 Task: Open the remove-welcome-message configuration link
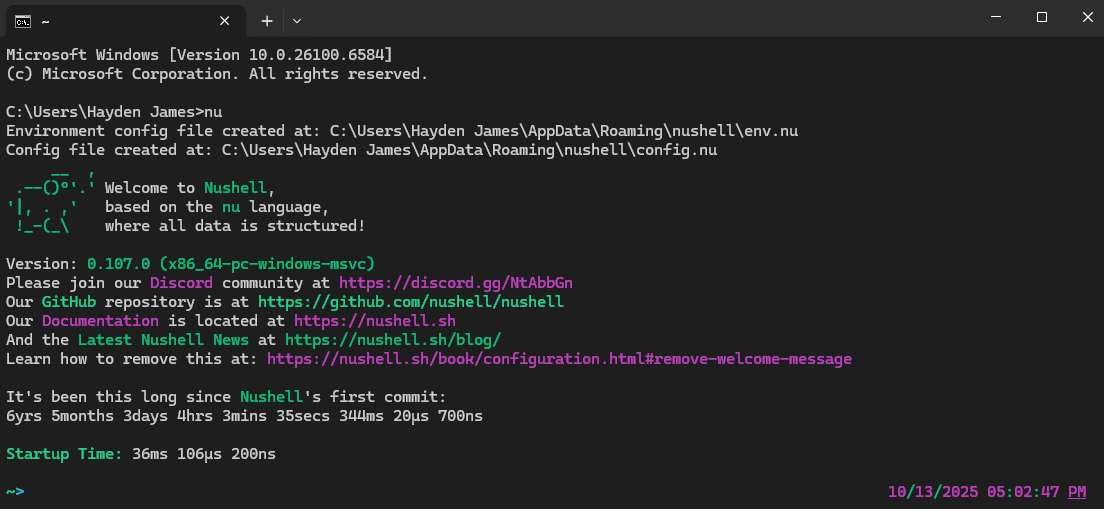[559, 359]
